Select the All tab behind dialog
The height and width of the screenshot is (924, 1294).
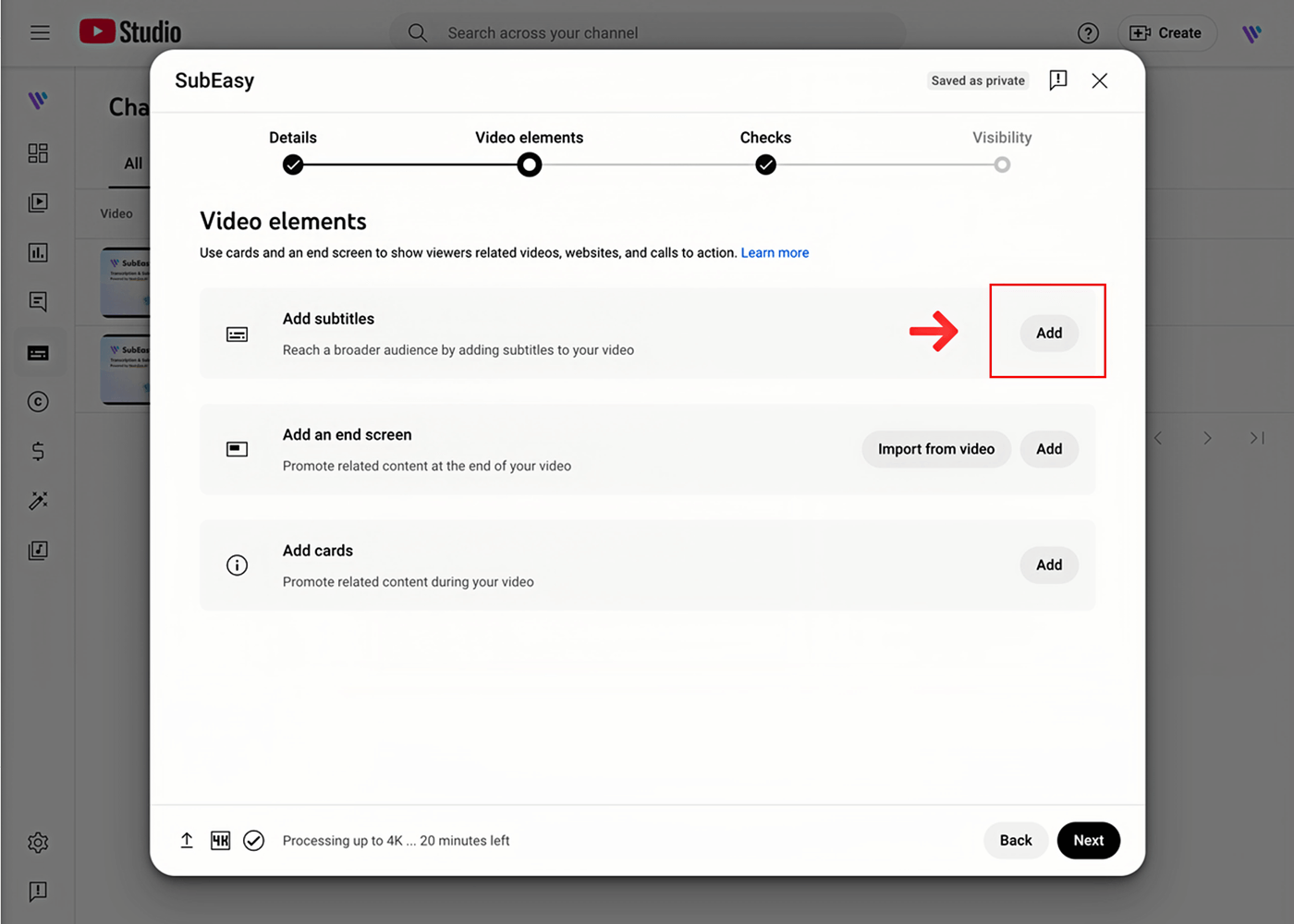[x=133, y=164]
